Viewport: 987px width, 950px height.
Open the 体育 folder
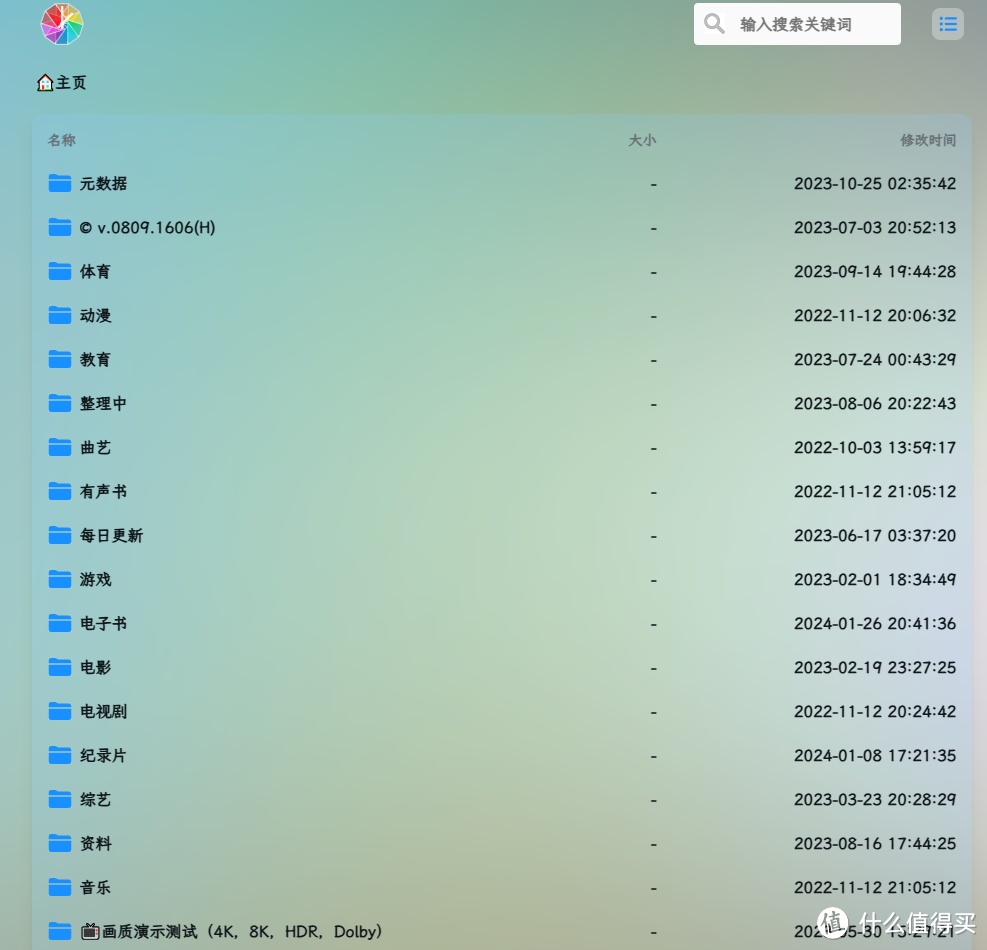coord(95,272)
